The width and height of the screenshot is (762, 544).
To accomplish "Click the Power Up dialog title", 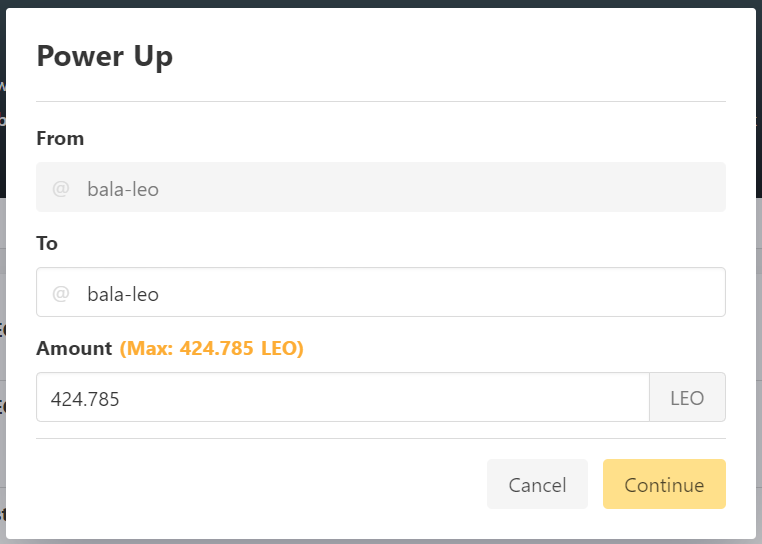I will 104,56.
